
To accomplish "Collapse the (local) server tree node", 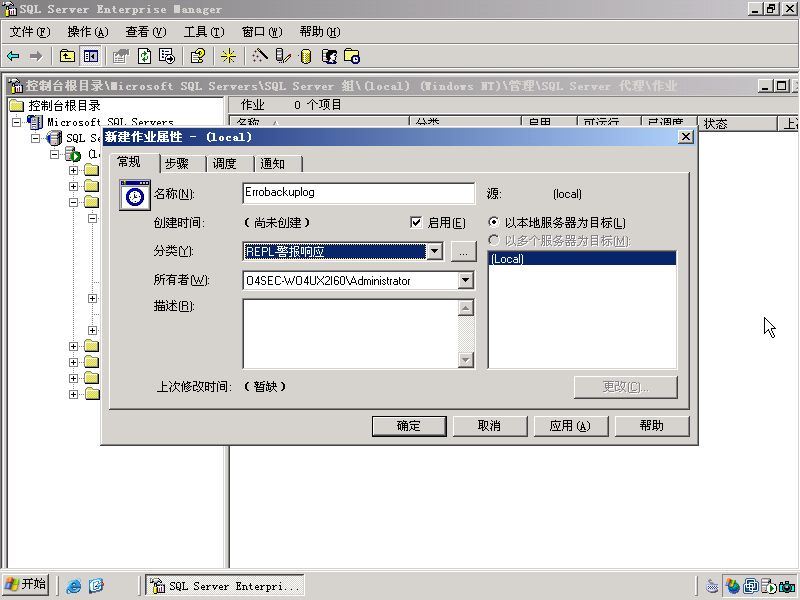I will [55, 154].
